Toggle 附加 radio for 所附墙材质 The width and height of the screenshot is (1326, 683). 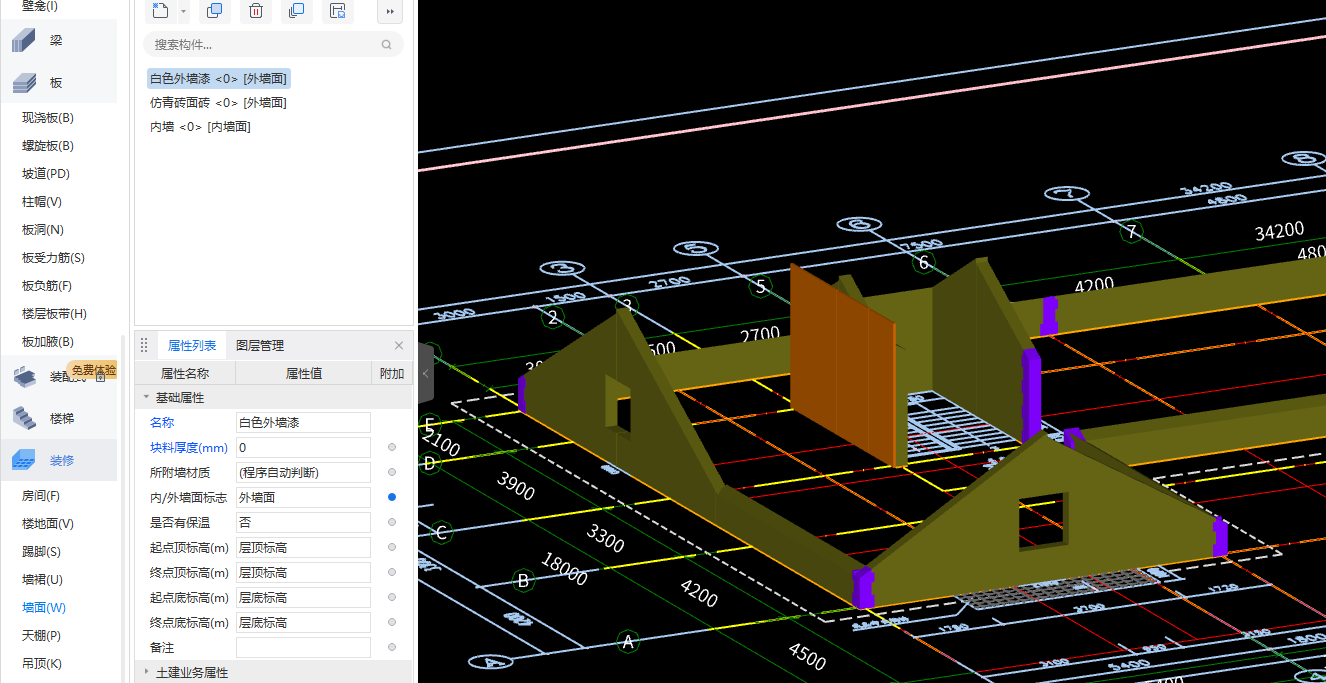point(392,472)
